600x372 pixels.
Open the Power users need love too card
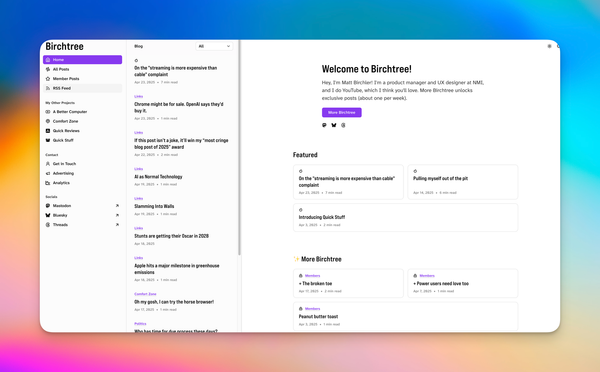tap(463, 283)
